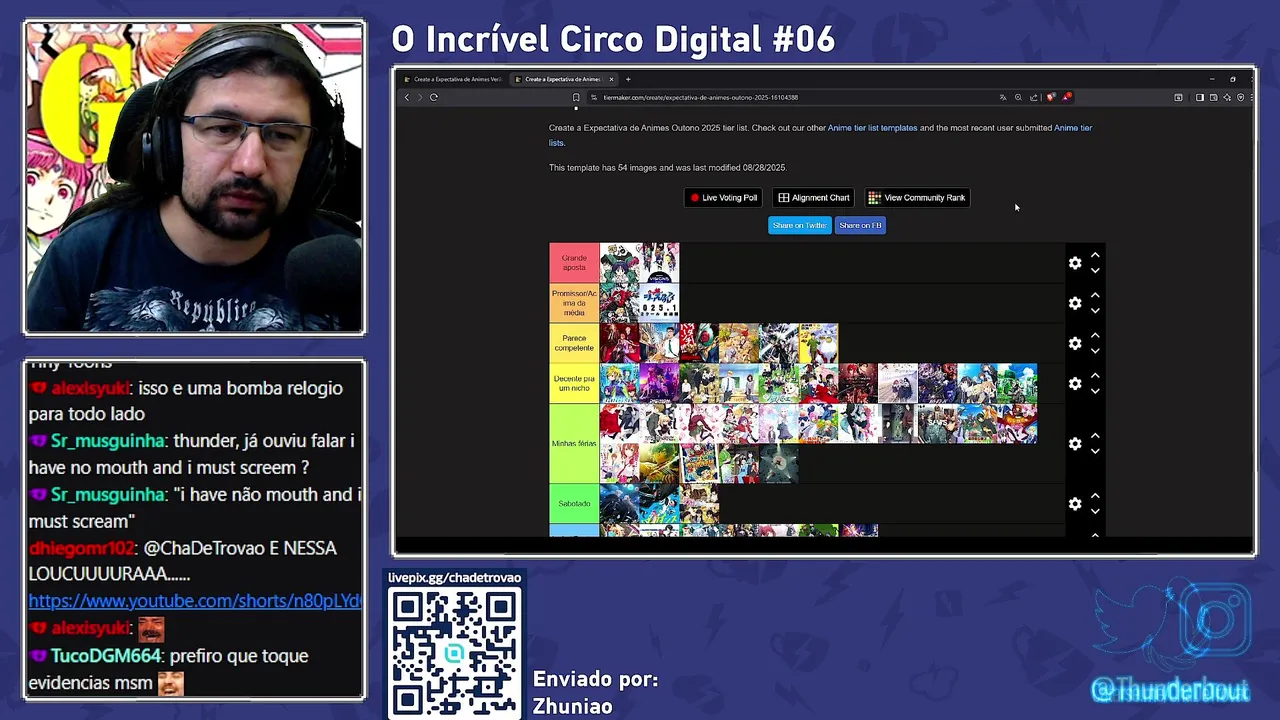Screen dimensions: 1280x720
Task: Open the Brave wallet icon
Action: click(x=1213, y=97)
